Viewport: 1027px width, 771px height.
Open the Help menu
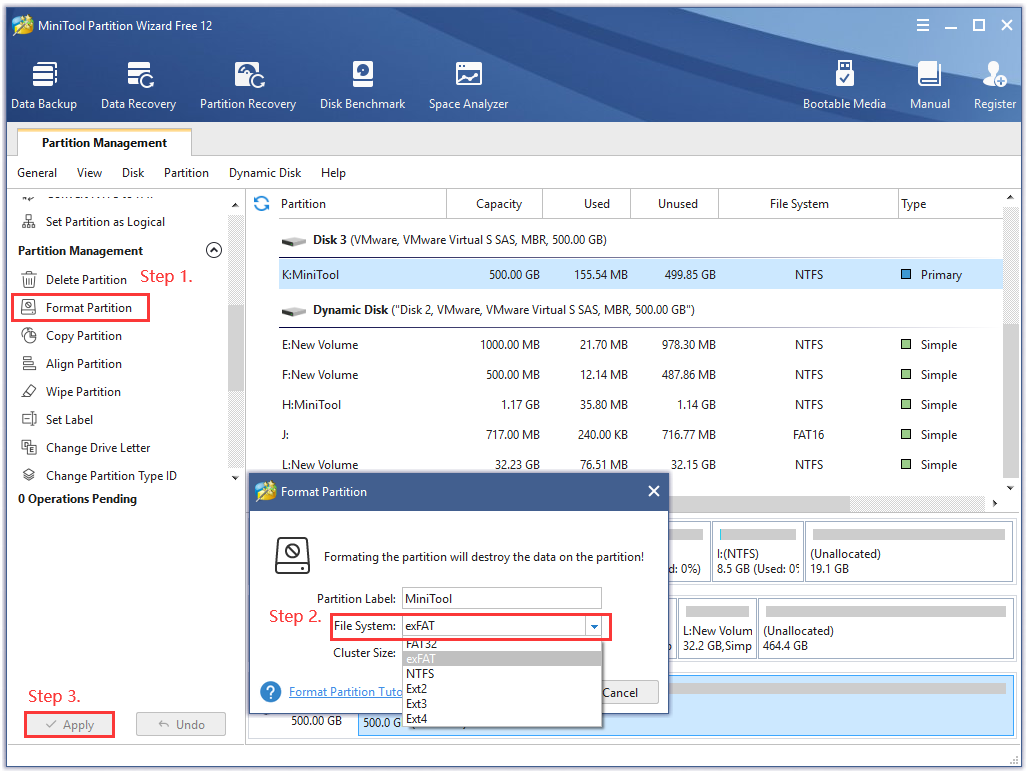pyautogui.click(x=333, y=173)
